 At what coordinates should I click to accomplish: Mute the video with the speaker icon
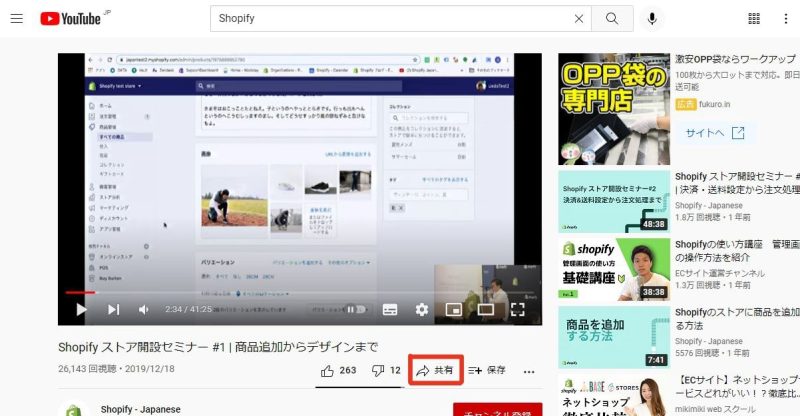[x=144, y=309]
